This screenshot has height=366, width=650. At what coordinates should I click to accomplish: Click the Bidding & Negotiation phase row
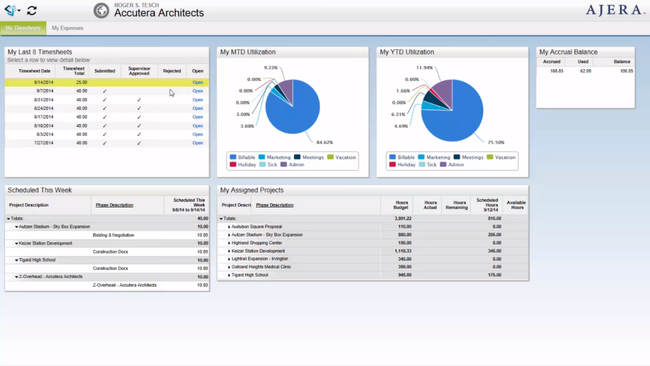point(107,235)
